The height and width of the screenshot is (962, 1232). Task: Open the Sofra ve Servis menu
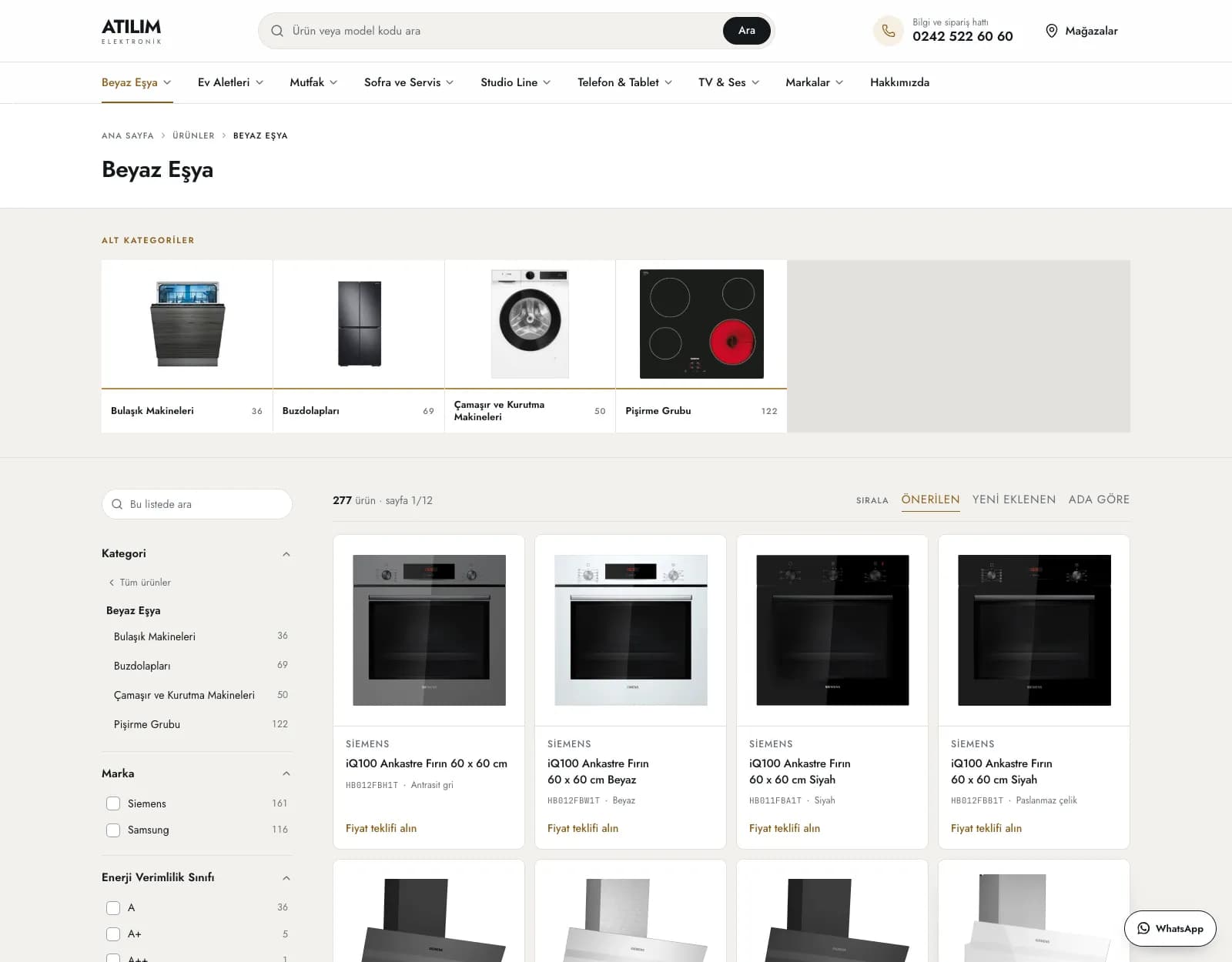coord(409,82)
